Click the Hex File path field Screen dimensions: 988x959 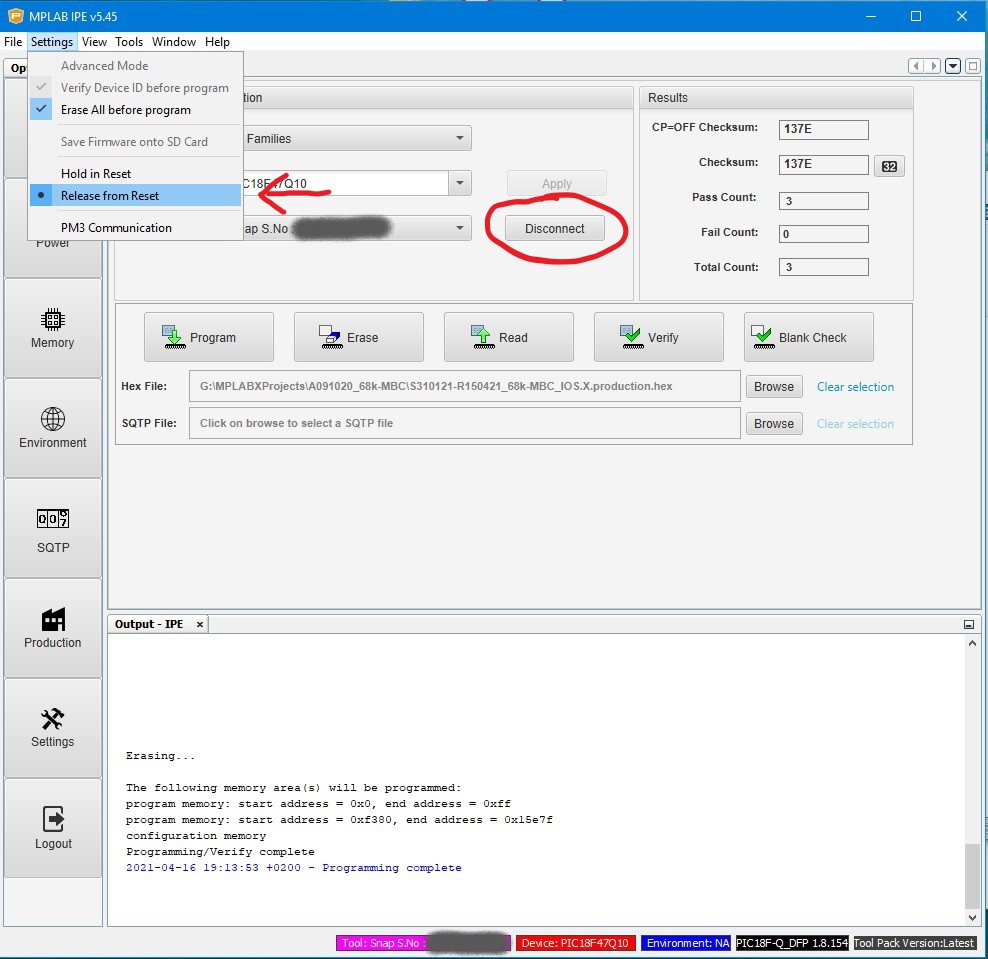pyautogui.click(x=464, y=386)
